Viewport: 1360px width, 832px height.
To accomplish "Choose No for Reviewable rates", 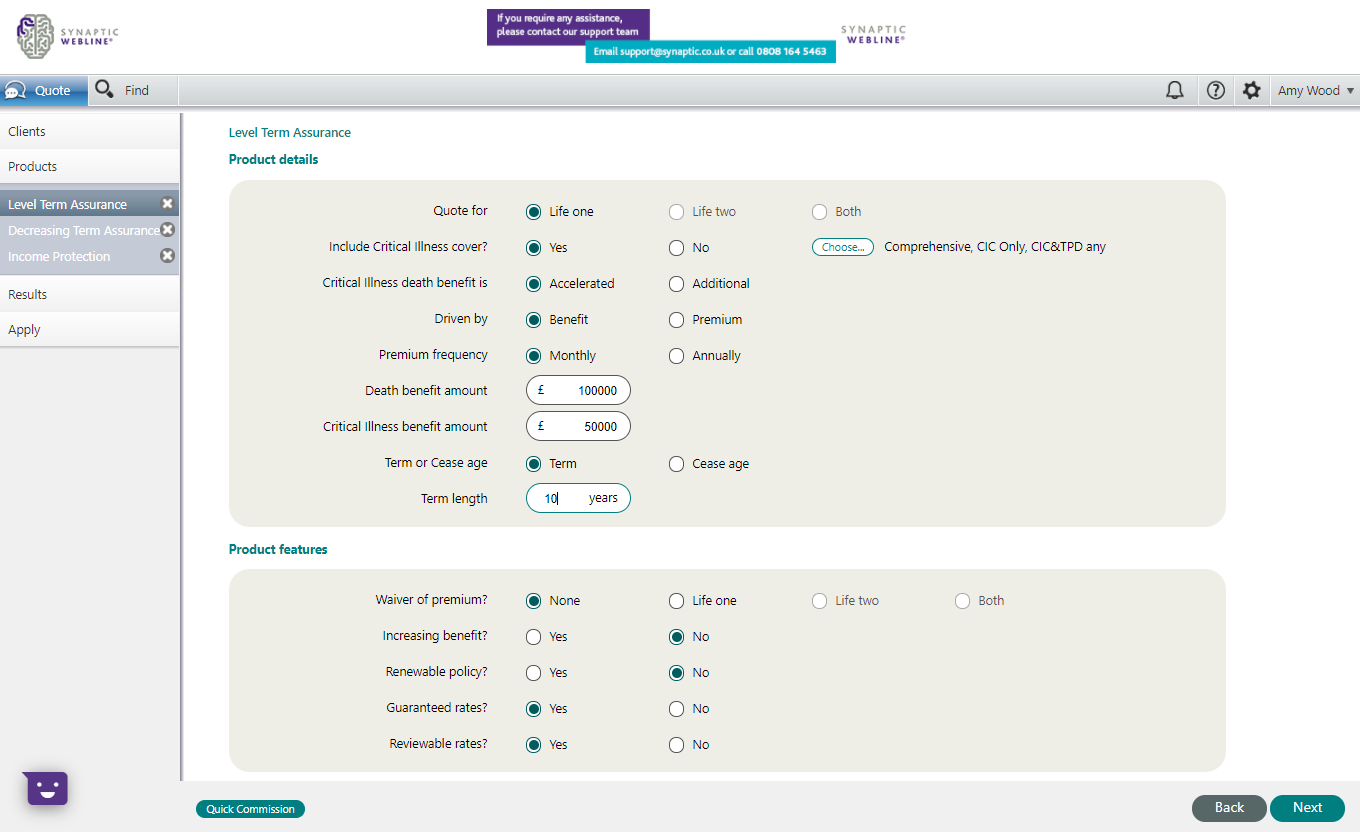I will click(677, 745).
